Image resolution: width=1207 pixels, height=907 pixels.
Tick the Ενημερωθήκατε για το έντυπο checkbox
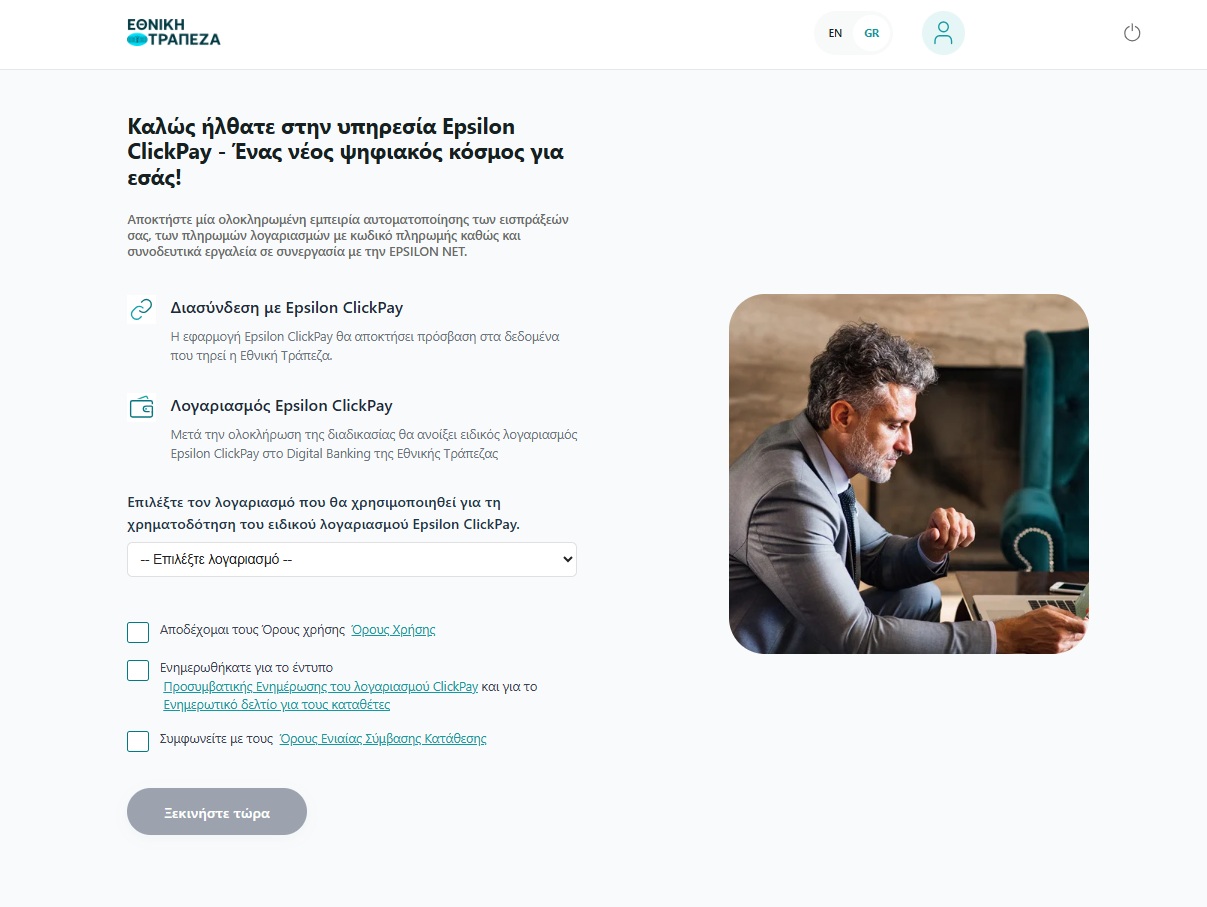[x=138, y=670]
